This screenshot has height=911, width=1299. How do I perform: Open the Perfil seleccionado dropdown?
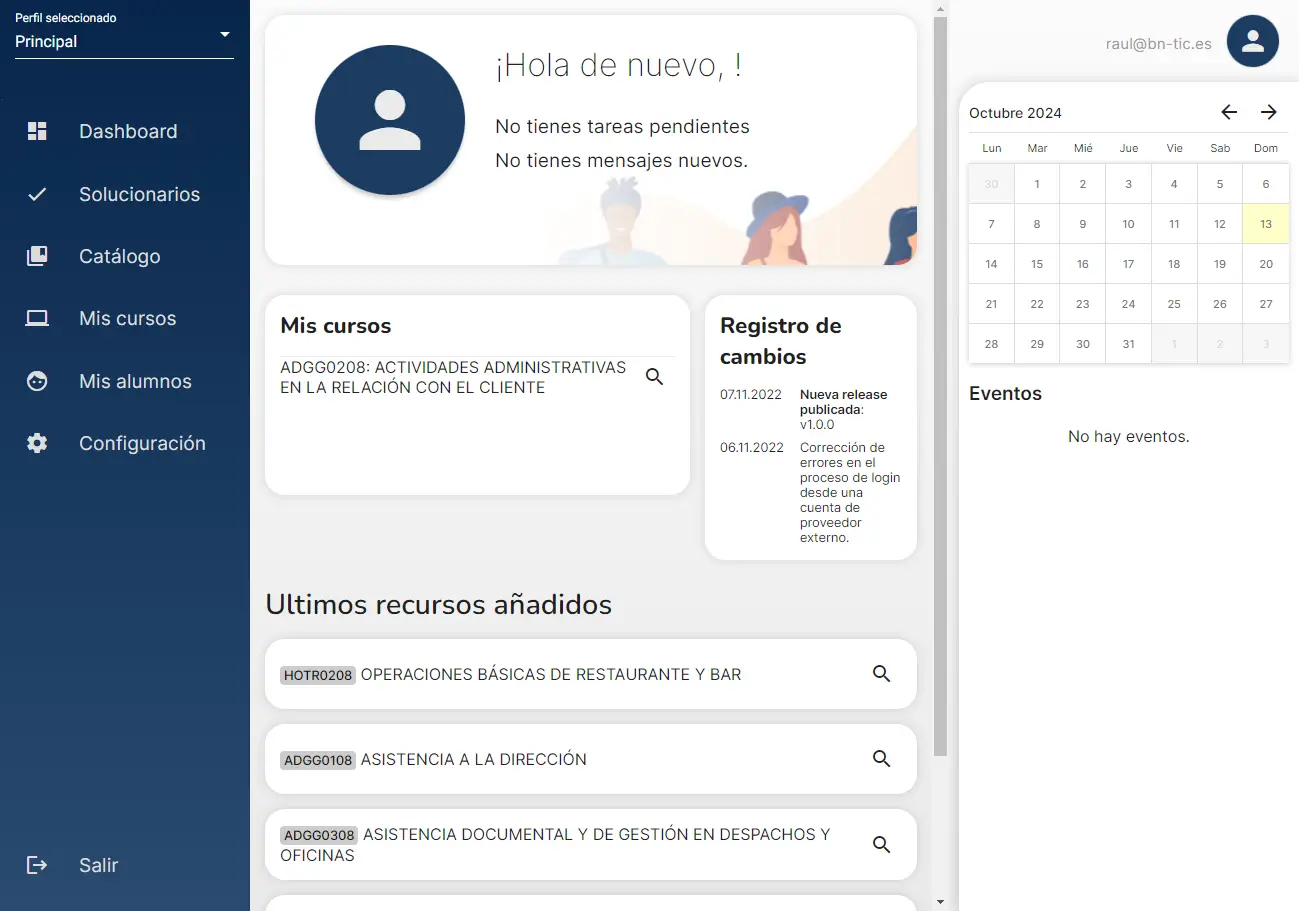pyautogui.click(x=124, y=41)
